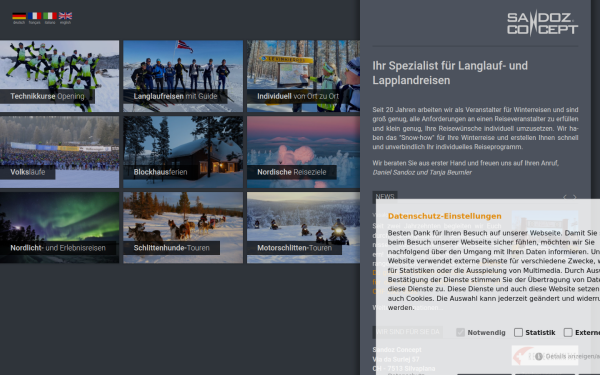Image resolution: width=600 pixels, height=375 pixels.
Task: Choose the Italian flag language icon
Action: (50, 16)
